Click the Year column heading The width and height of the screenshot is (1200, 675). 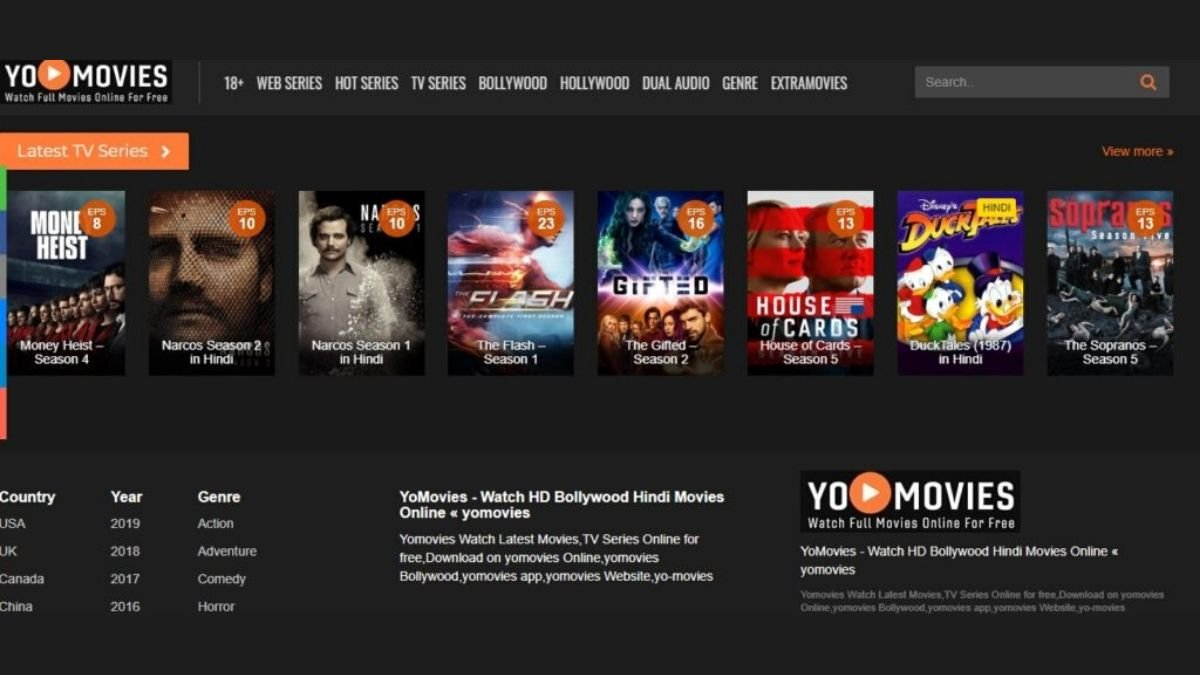pyautogui.click(x=126, y=497)
